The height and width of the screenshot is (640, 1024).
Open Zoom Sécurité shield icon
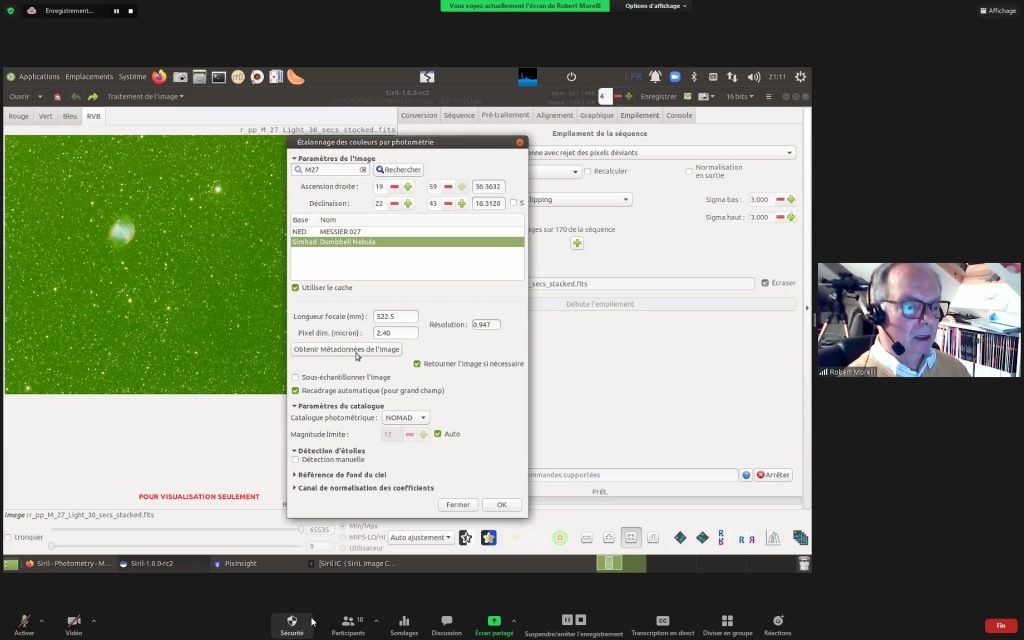[x=292, y=624]
